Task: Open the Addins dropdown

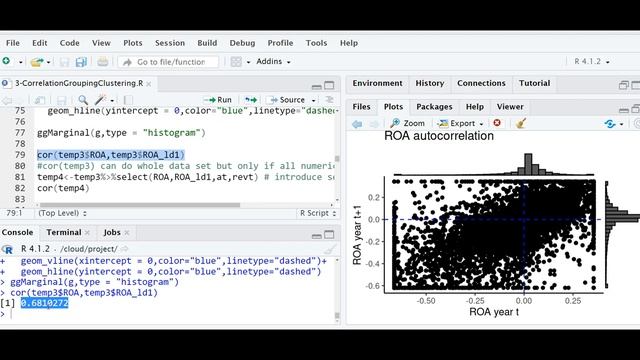Action: 273,61
